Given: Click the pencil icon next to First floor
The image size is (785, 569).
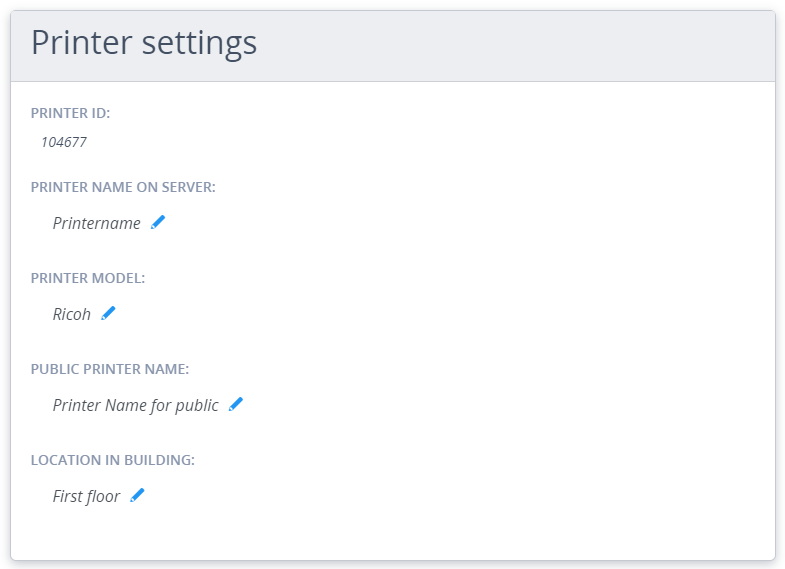Looking at the screenshot, I should tap(138, 495).
